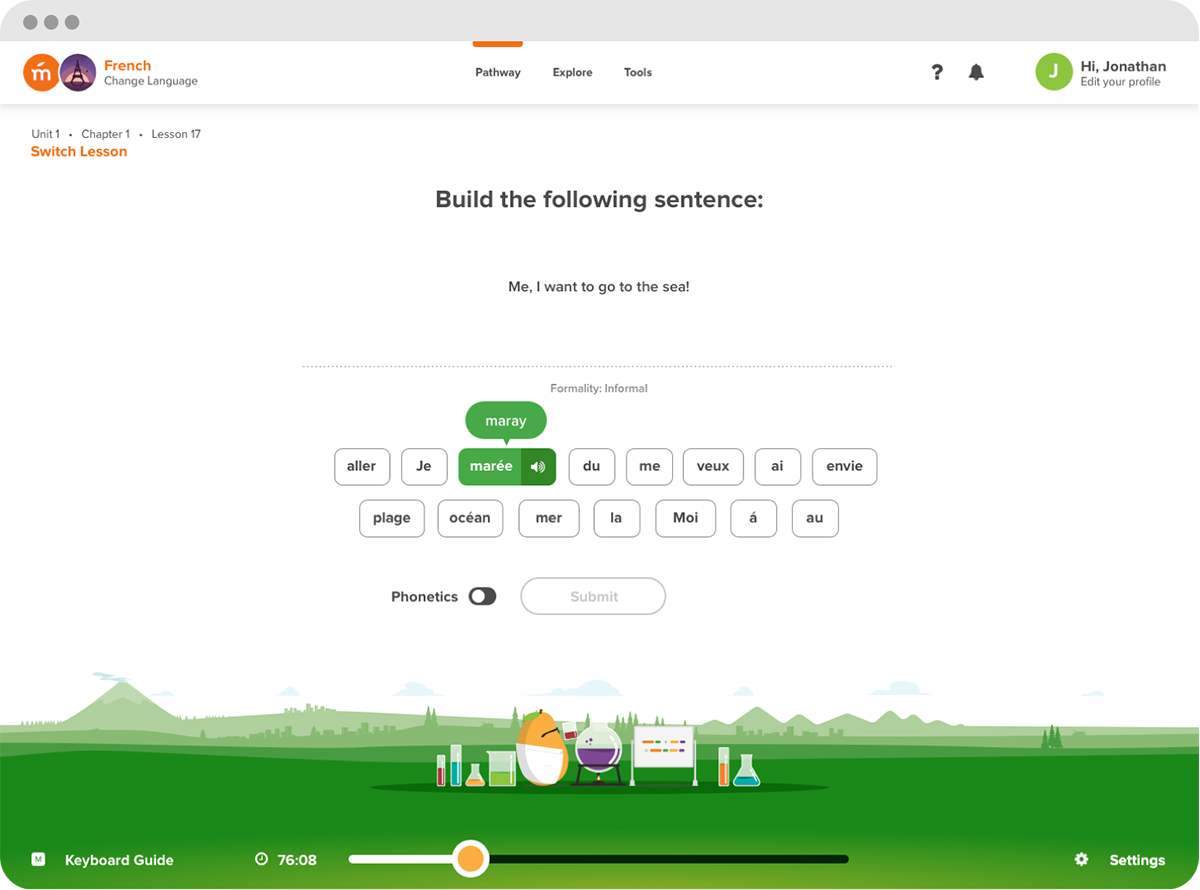Click the clock icon beside the timer
This screenshot has width=1200, height=890.
(x=260, y=859)
